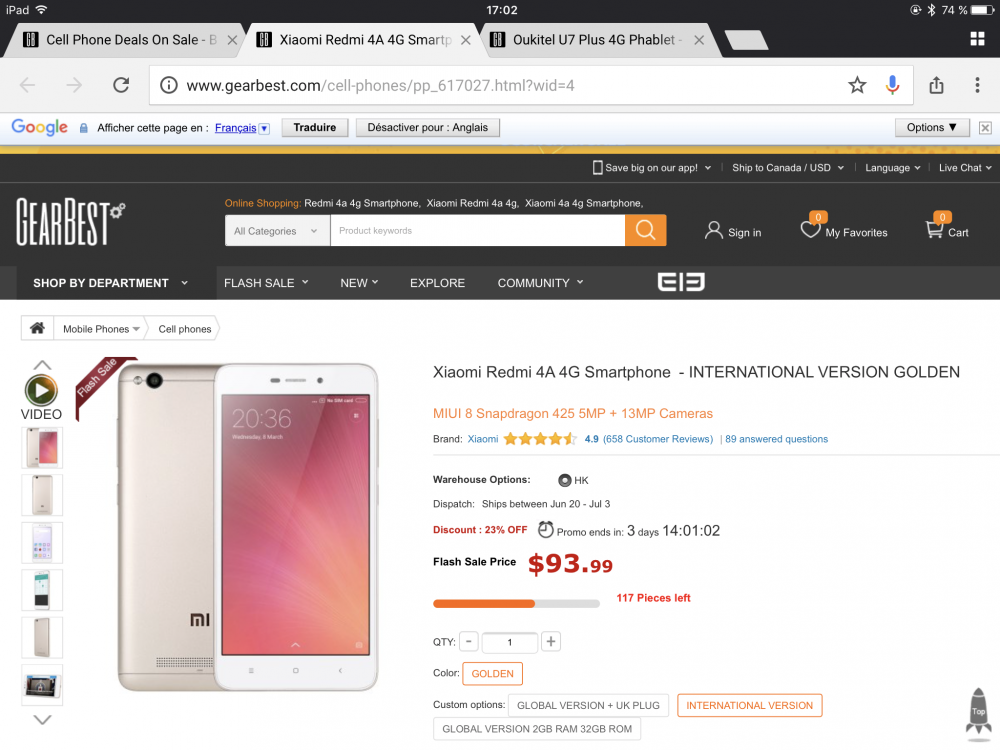The width and height of the screenshot is (1000, 750).
Task: Select the GOLDEN color option
Action: click(x=492, y=674)
